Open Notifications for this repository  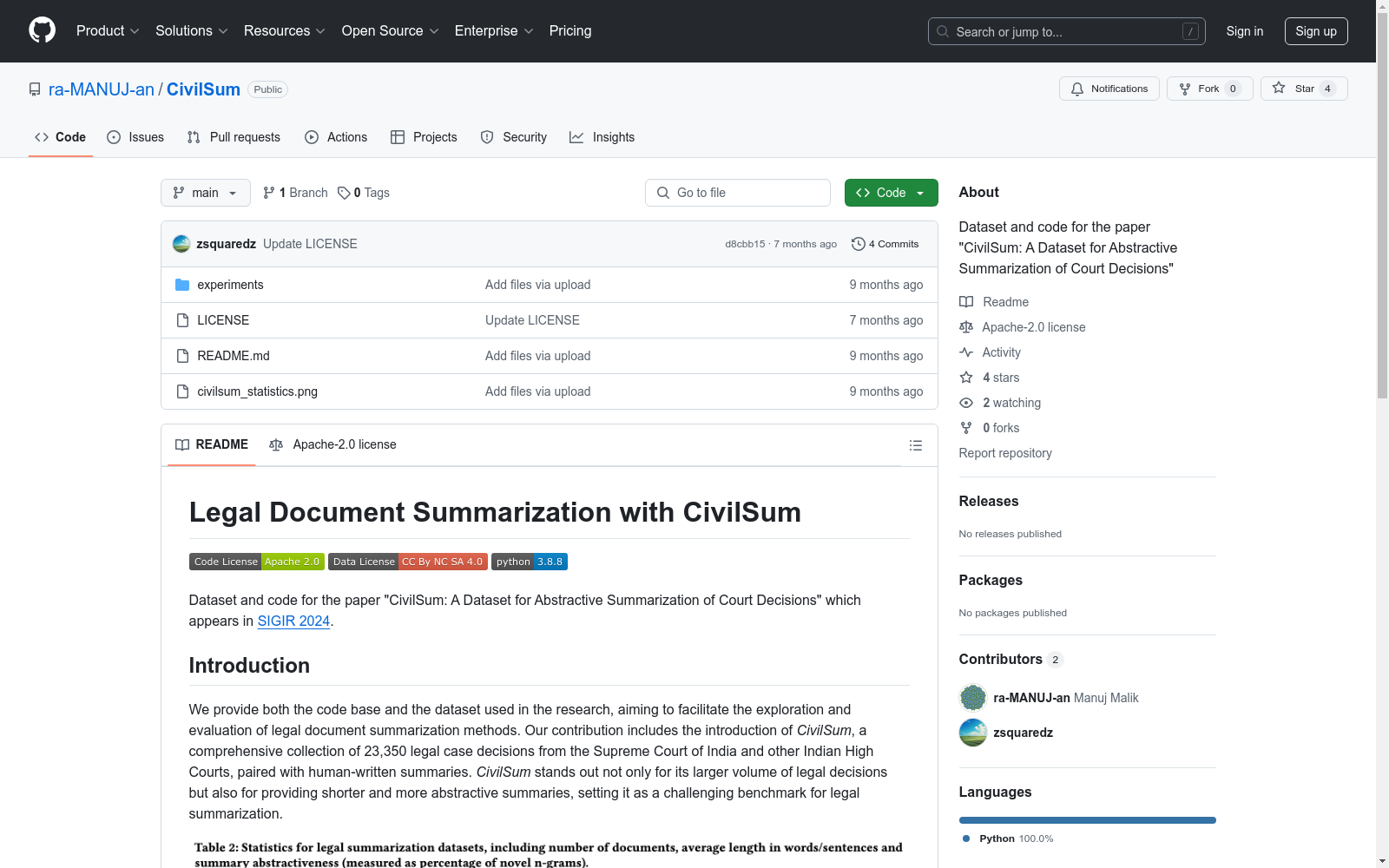pyautogui.click(x=1109, y=89)
